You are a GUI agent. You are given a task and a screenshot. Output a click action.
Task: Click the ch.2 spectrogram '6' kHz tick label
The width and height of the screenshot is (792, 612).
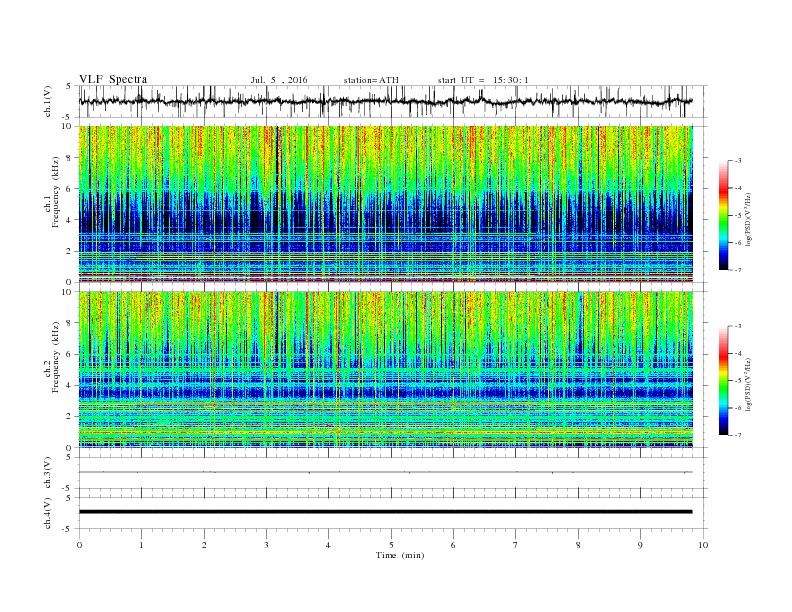(x=70, y=354)
